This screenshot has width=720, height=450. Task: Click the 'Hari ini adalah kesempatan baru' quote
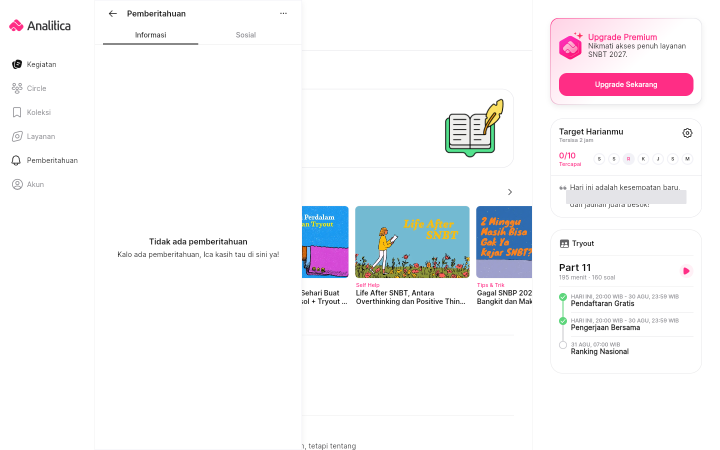pos(624,187)
